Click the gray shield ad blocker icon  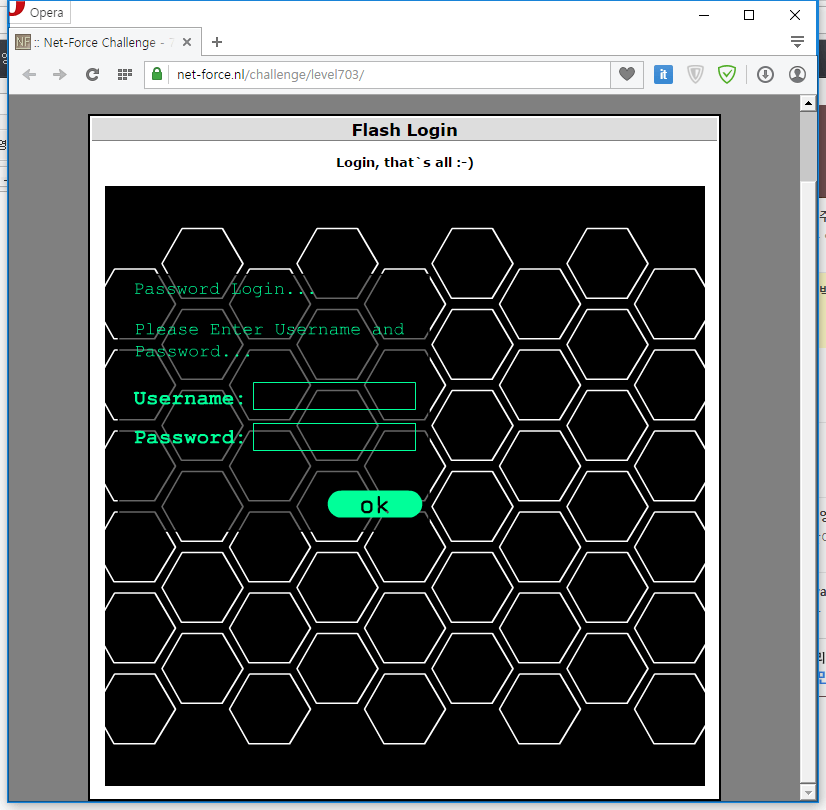pos(695,75)
